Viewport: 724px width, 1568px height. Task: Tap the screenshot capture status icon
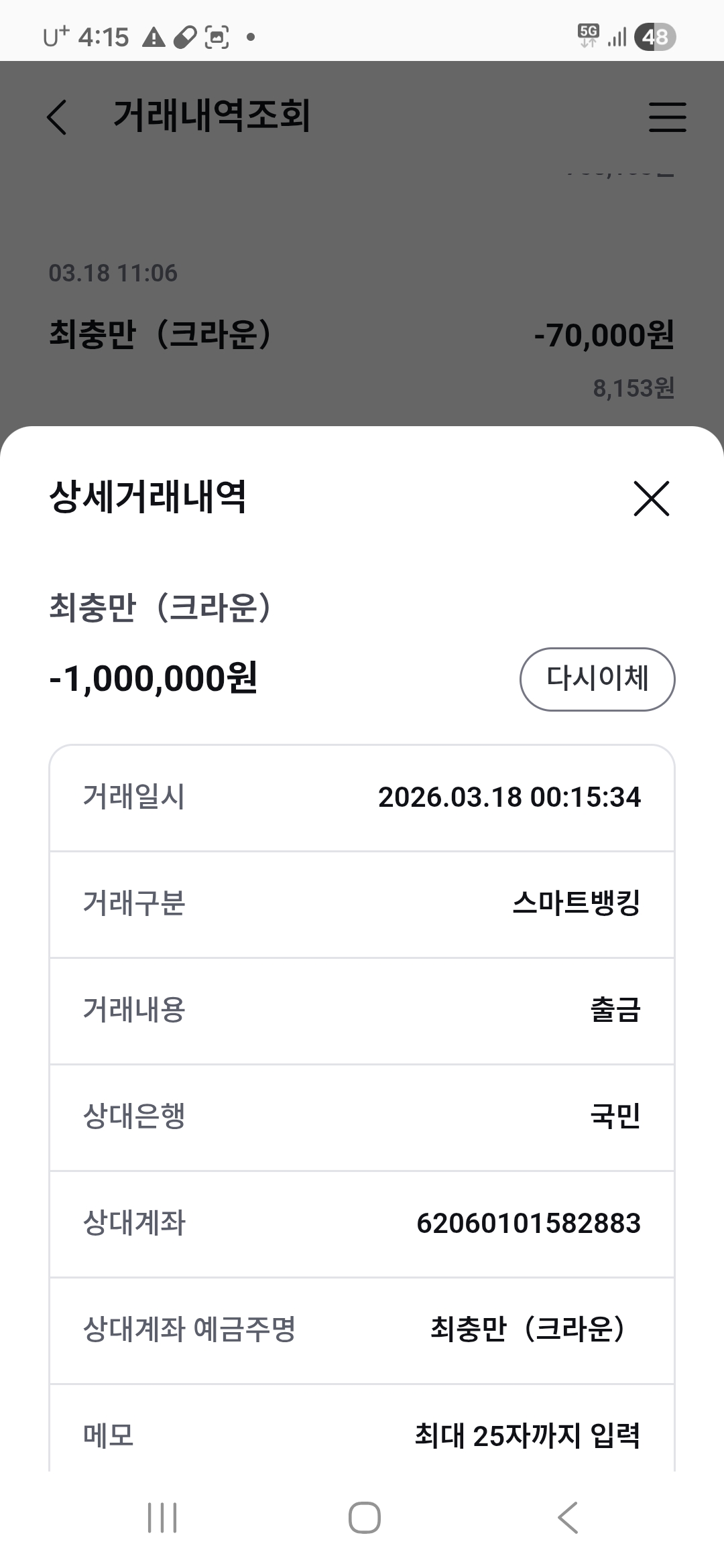217,38
